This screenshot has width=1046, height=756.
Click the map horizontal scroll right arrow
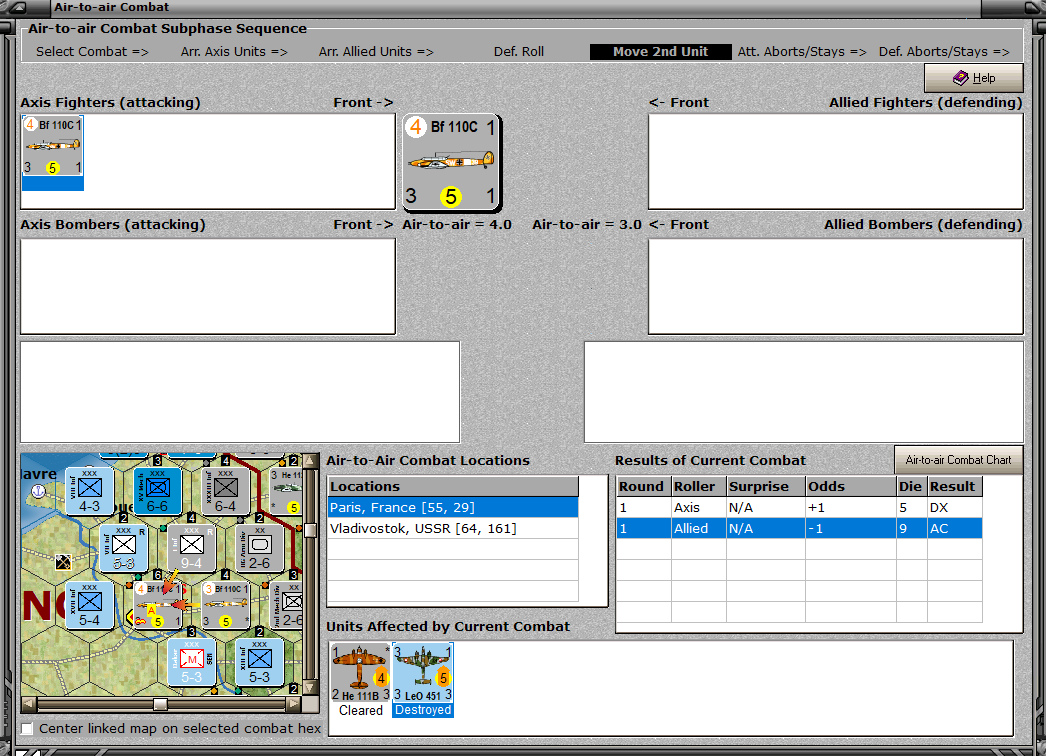(293, 704)
